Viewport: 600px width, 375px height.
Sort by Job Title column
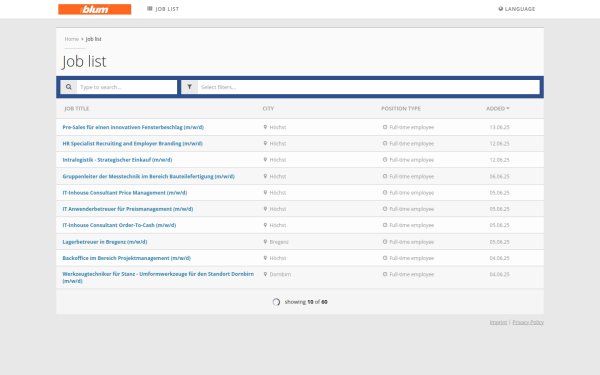tap(77, 109)
